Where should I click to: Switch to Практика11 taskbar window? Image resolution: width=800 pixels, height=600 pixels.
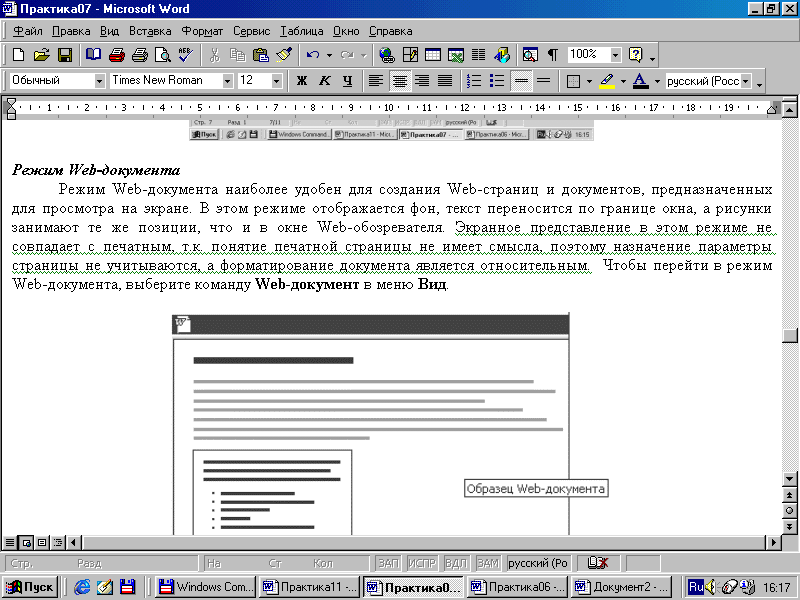tap(309, 587)
